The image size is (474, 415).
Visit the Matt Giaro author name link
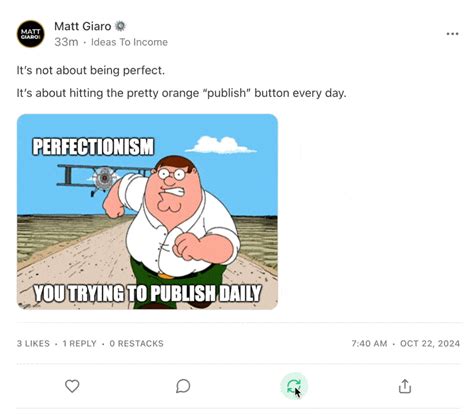(x=83, y=26)
